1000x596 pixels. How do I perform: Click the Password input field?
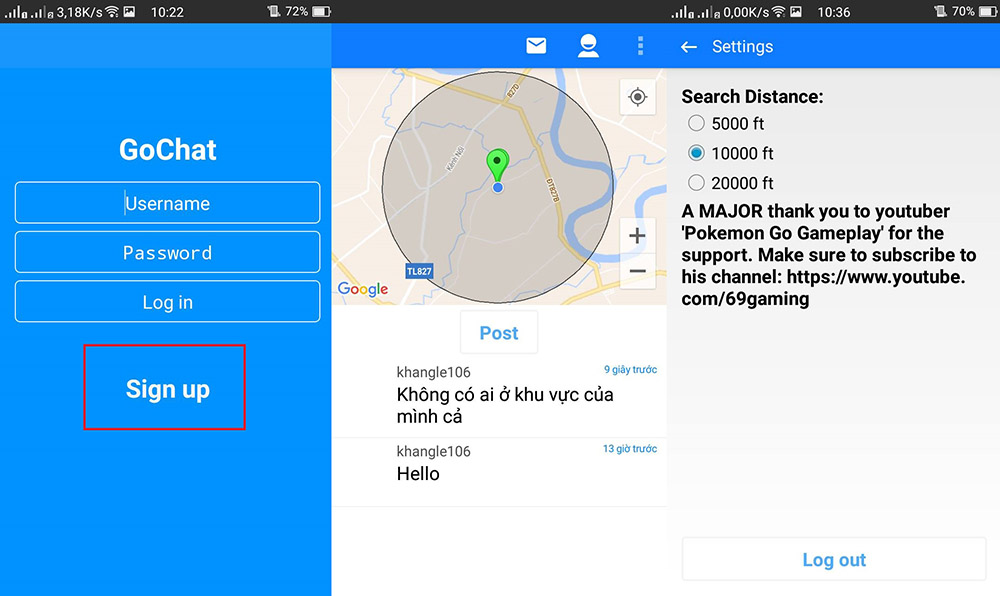coord(168,252)
